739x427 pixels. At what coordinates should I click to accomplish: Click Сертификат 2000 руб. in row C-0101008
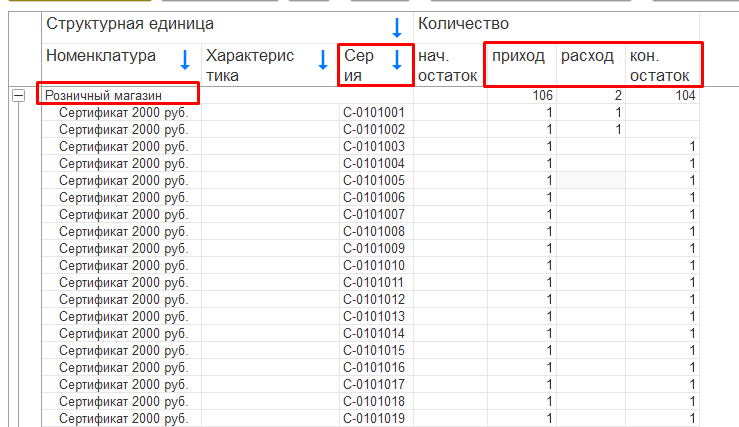[x=123, y=231]
